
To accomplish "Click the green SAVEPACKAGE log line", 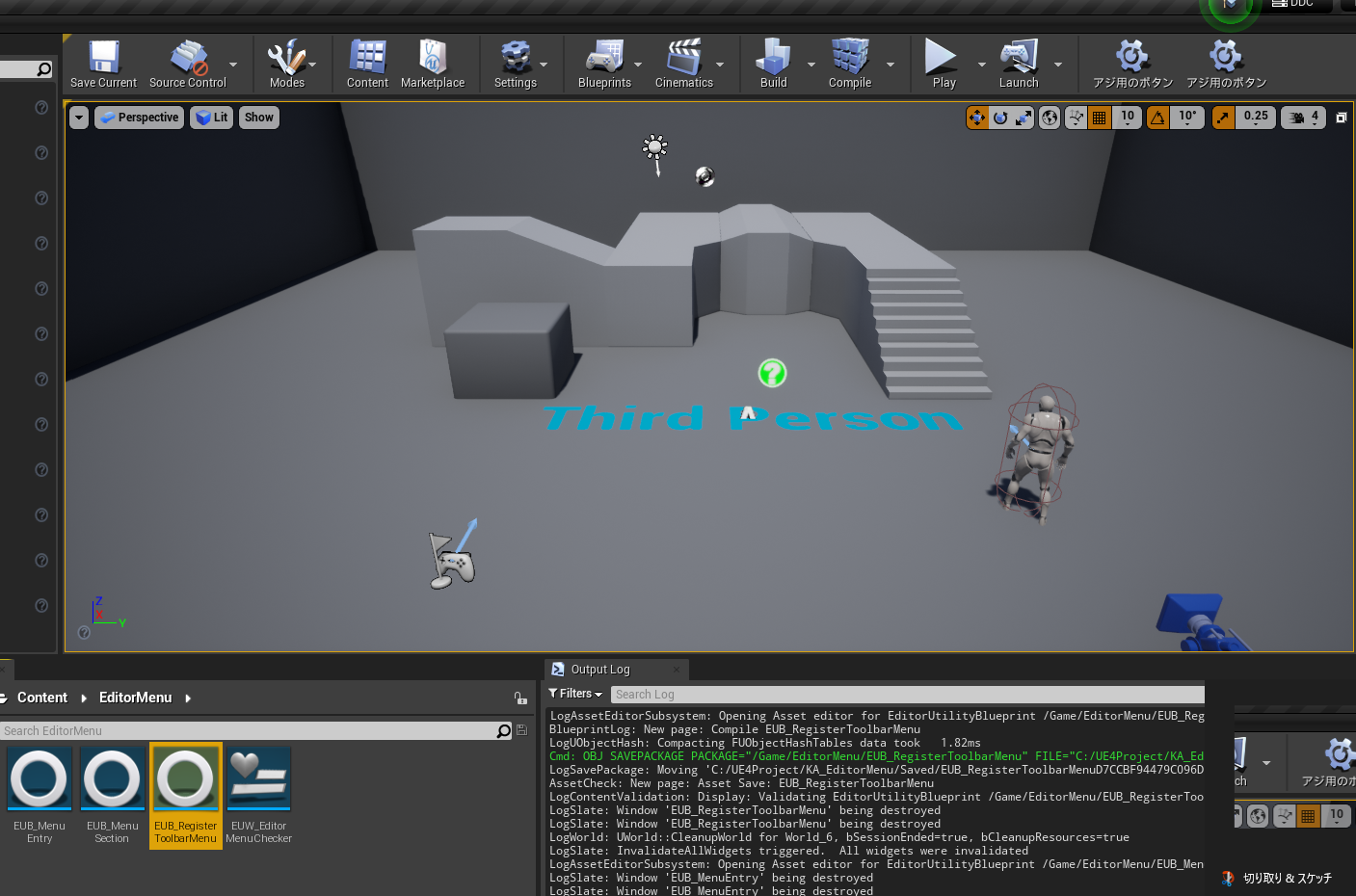I will (x=876, y=756).
